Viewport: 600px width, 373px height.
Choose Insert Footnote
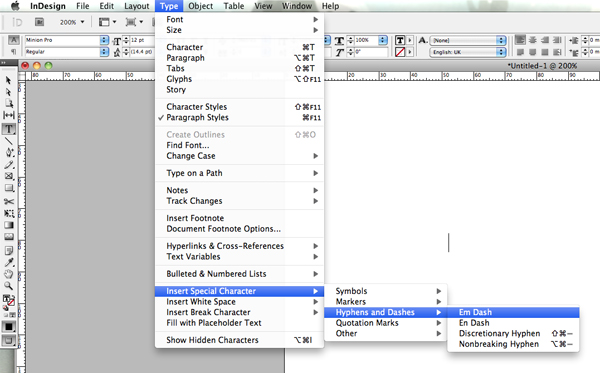pyautogui.click(x=240, y=218)
